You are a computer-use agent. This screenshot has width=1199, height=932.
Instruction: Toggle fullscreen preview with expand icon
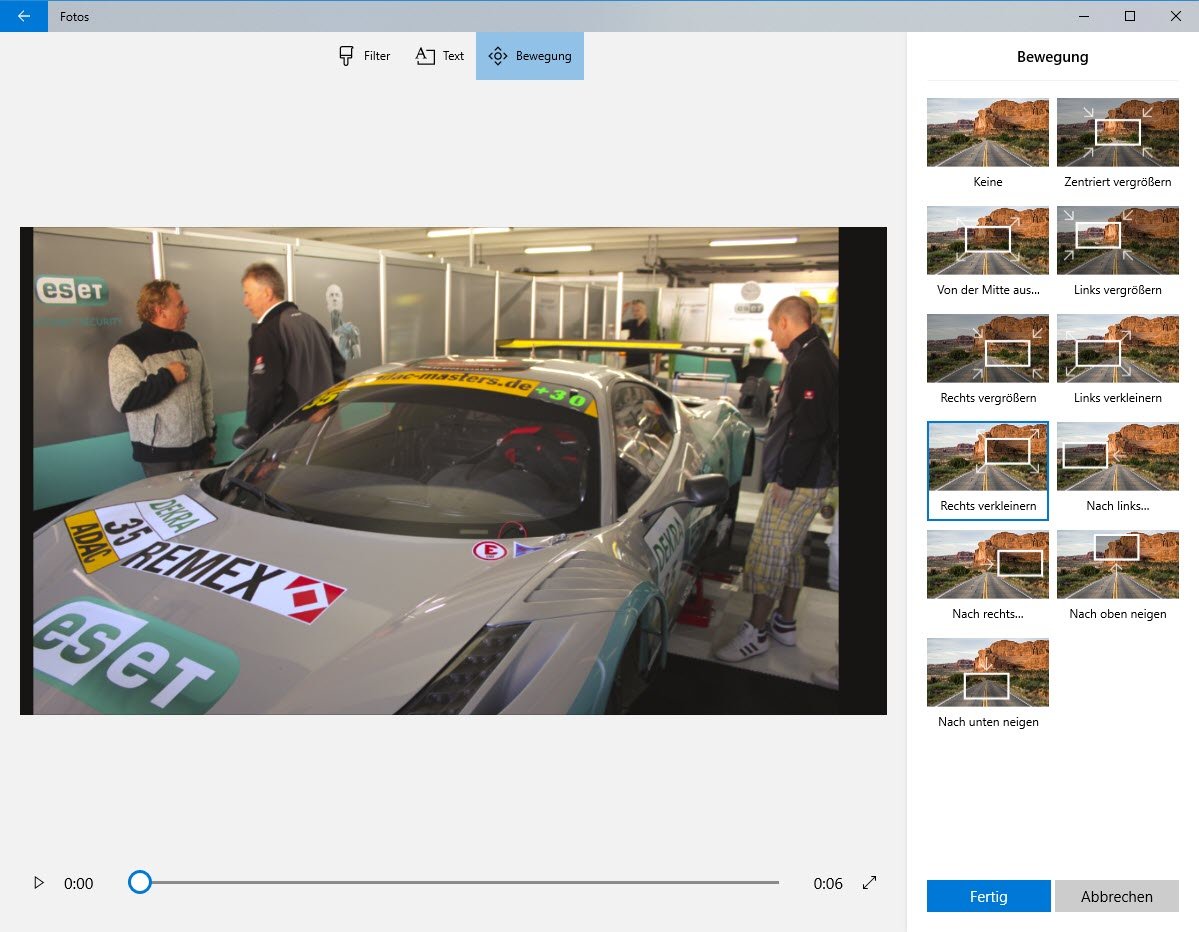(x=869, y=883)
